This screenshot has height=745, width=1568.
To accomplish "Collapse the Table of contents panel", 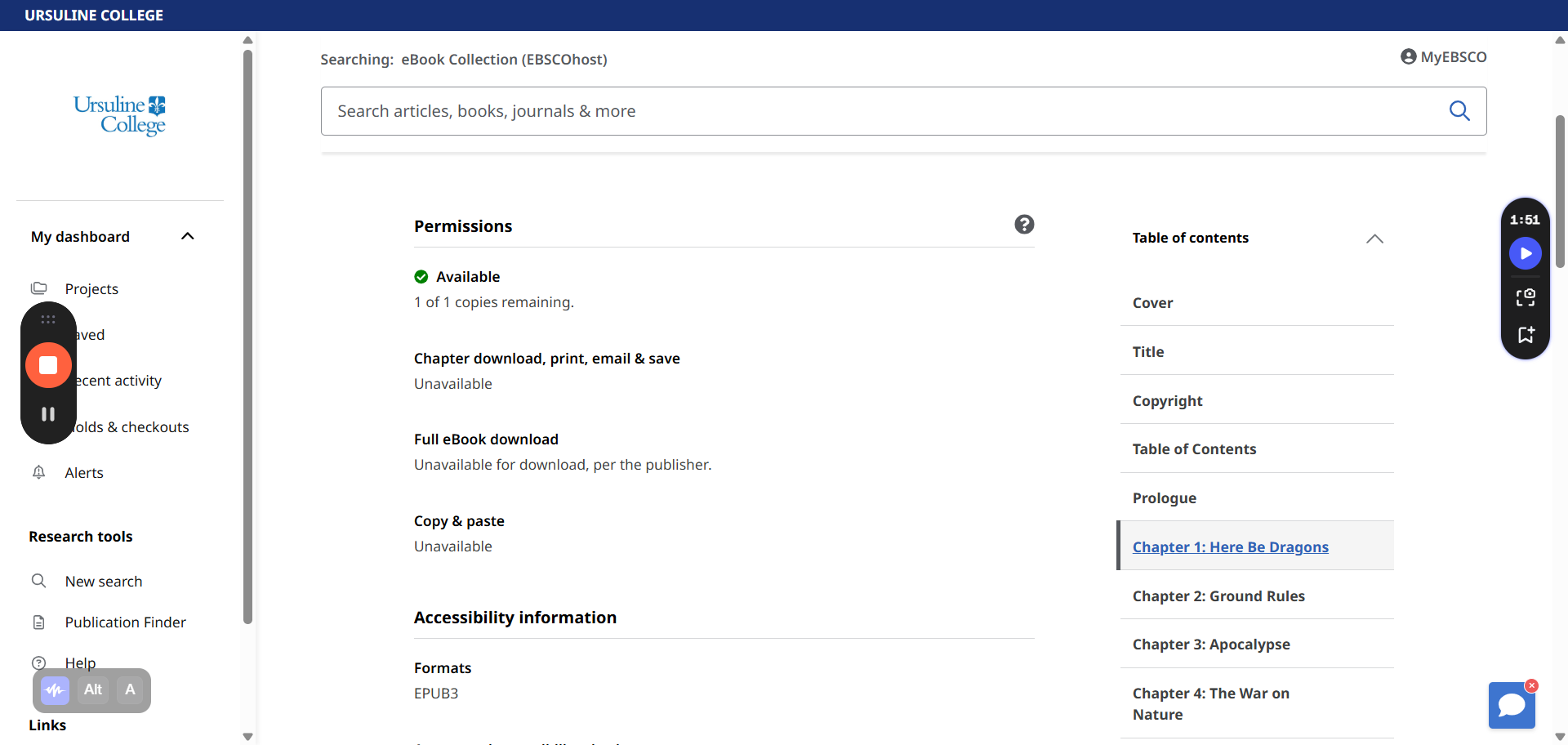I will coord(1374,239).
